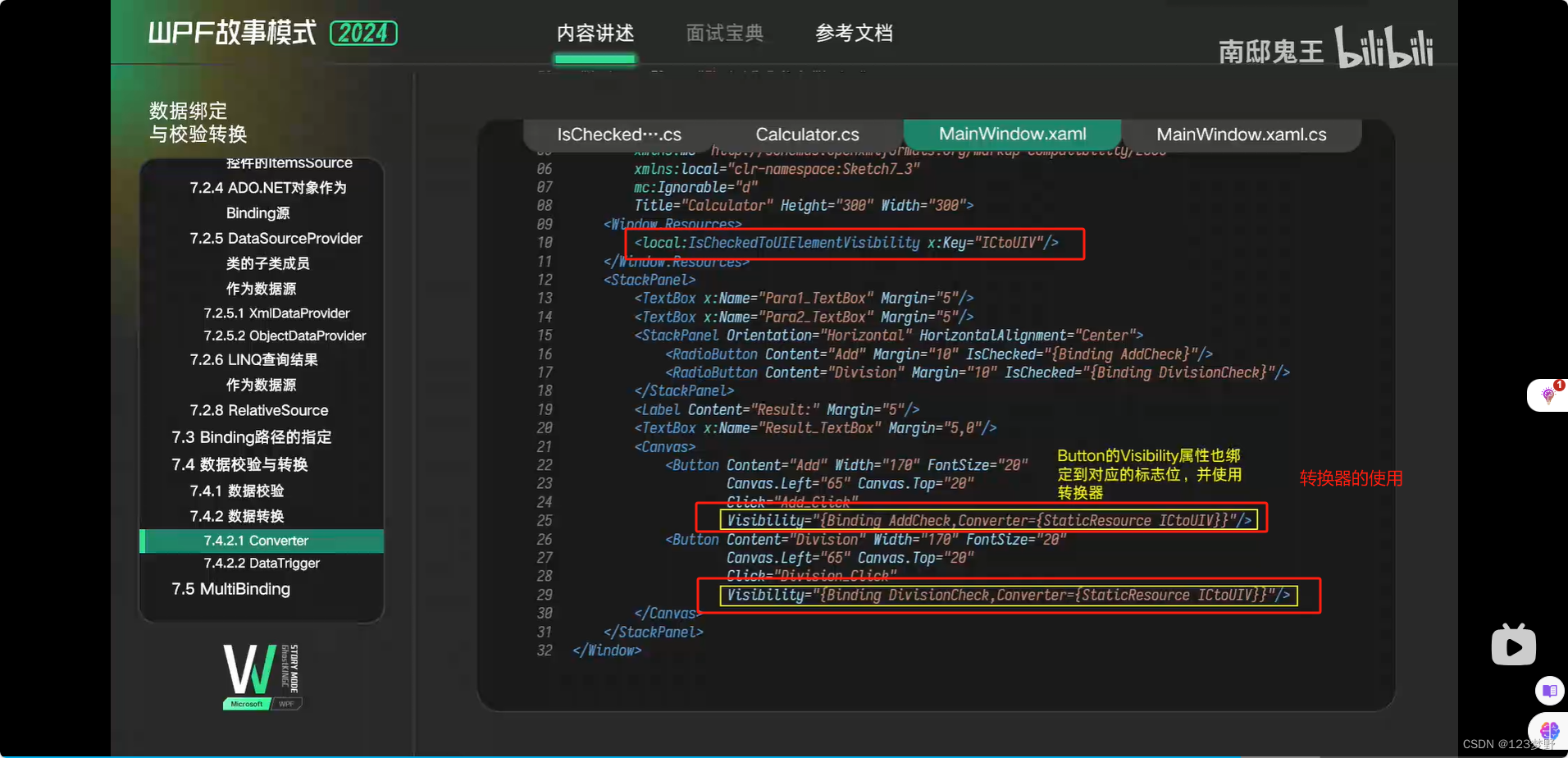Screen dimensions: 1568x758
Task: Click the RadioButton Content="Division" code line
Action: tap(977, 372)
